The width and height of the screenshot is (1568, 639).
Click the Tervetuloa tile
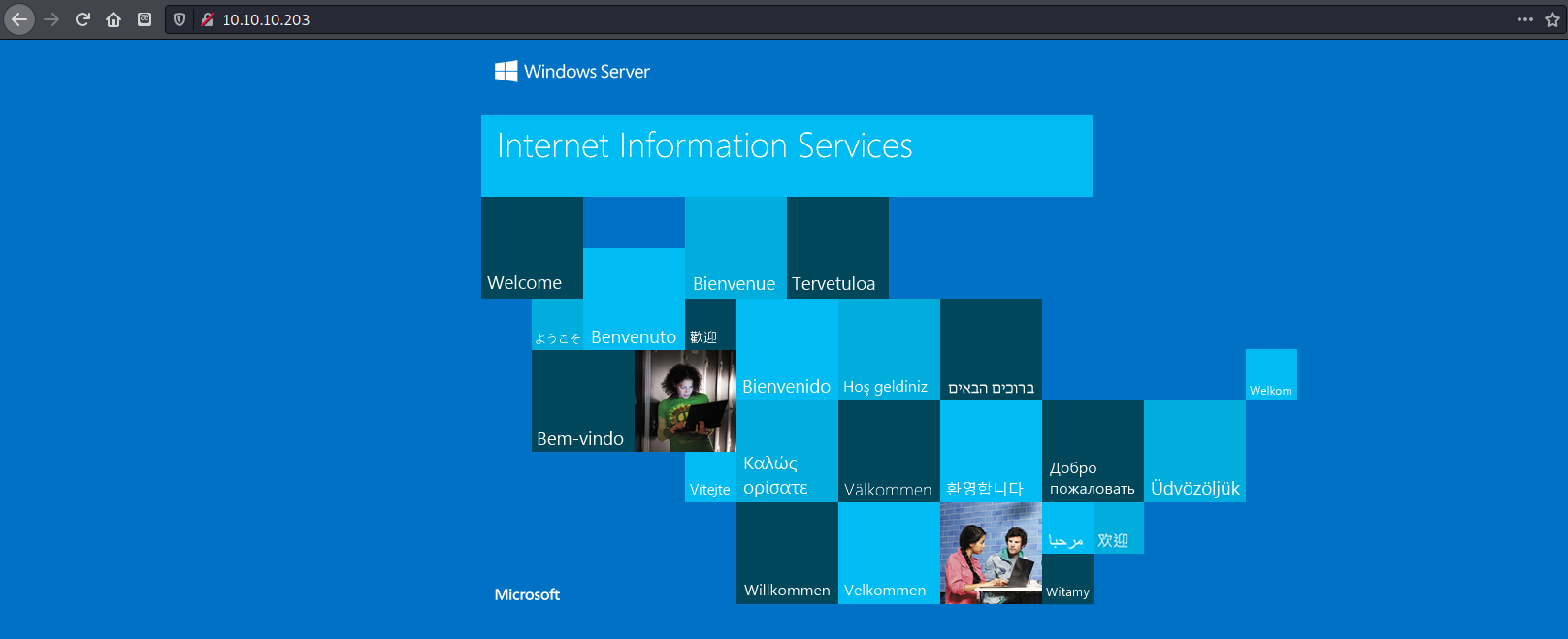coord(837,247)
